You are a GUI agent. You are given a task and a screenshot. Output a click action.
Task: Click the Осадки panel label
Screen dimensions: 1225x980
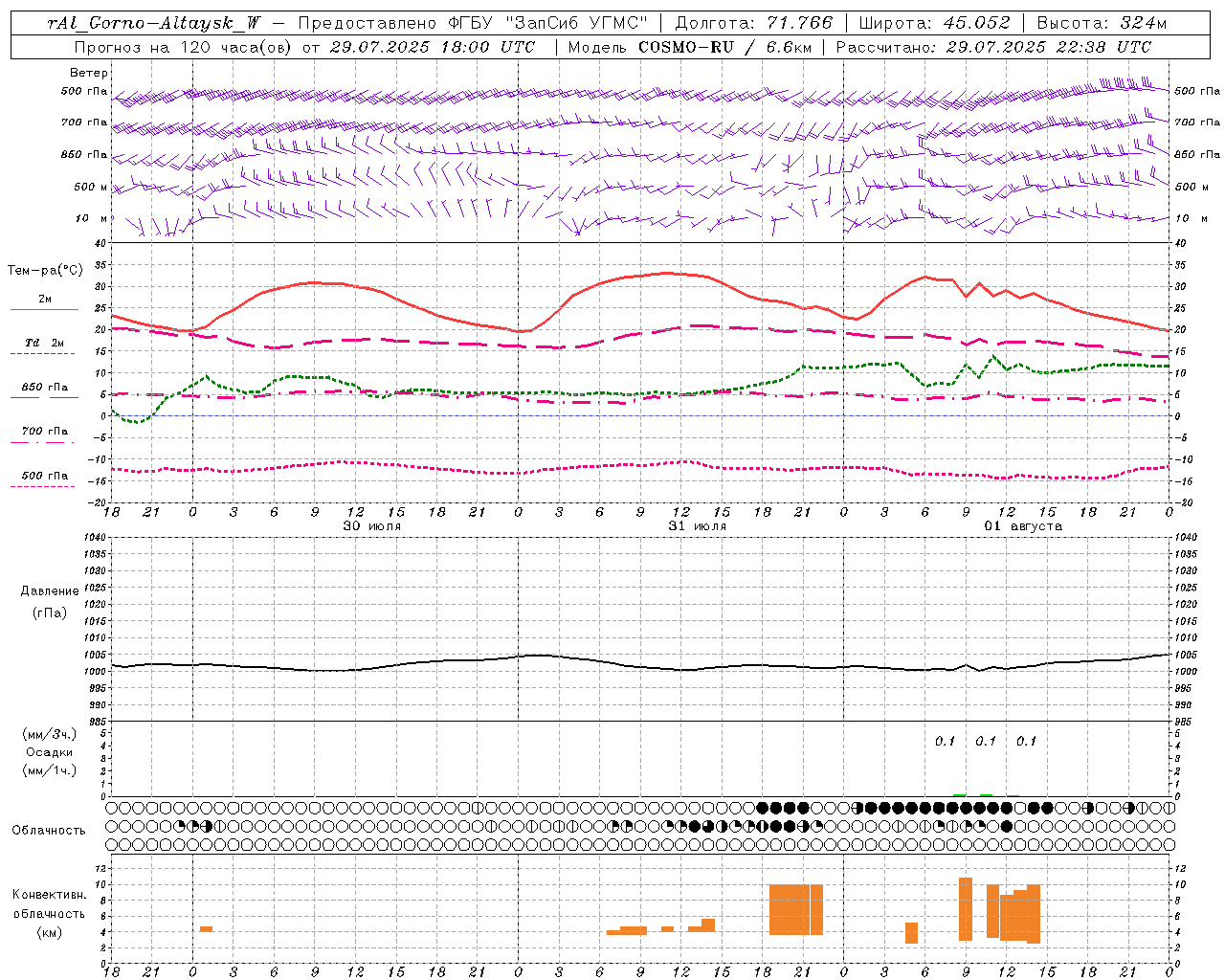click(50, 752)
